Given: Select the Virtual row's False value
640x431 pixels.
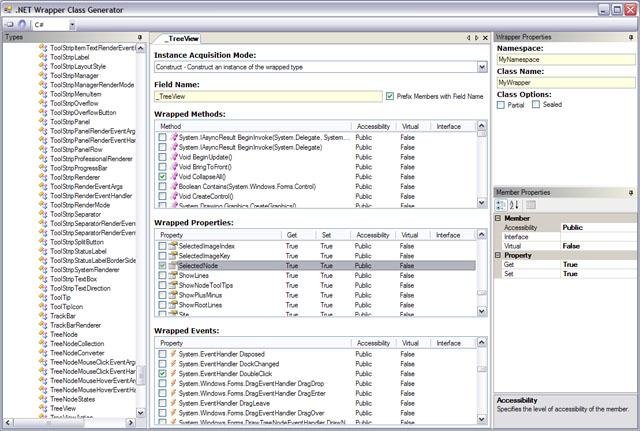Looking at the screenshot, I should pyautogui.click(x=598, y=246).
